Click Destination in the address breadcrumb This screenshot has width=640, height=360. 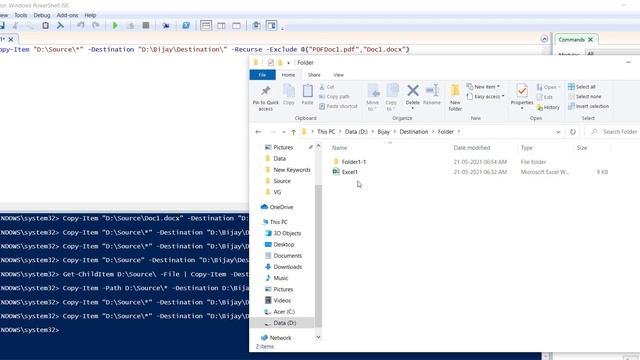[413, 132]
